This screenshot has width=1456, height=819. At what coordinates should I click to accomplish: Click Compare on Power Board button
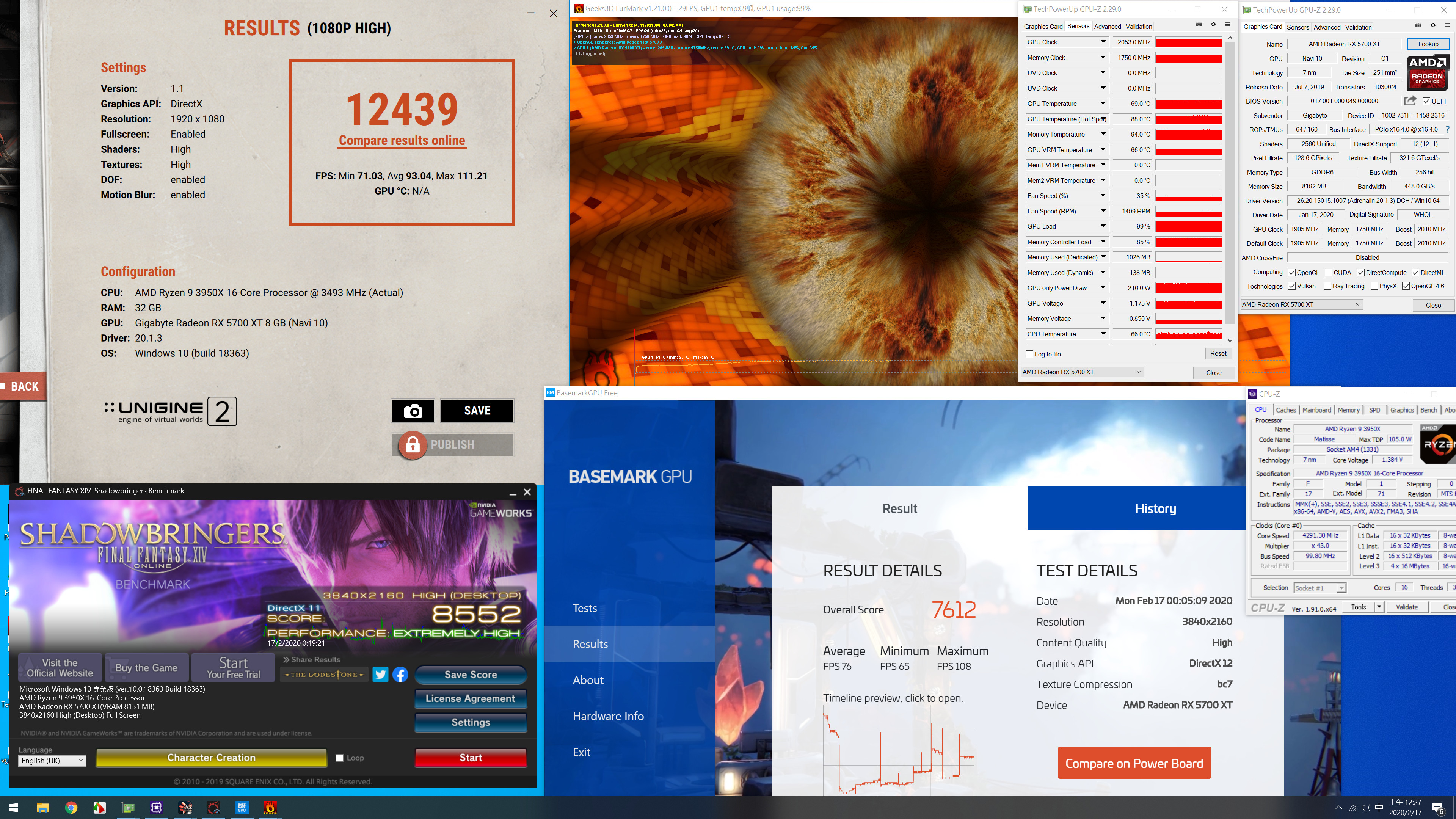click(1134, 763)
